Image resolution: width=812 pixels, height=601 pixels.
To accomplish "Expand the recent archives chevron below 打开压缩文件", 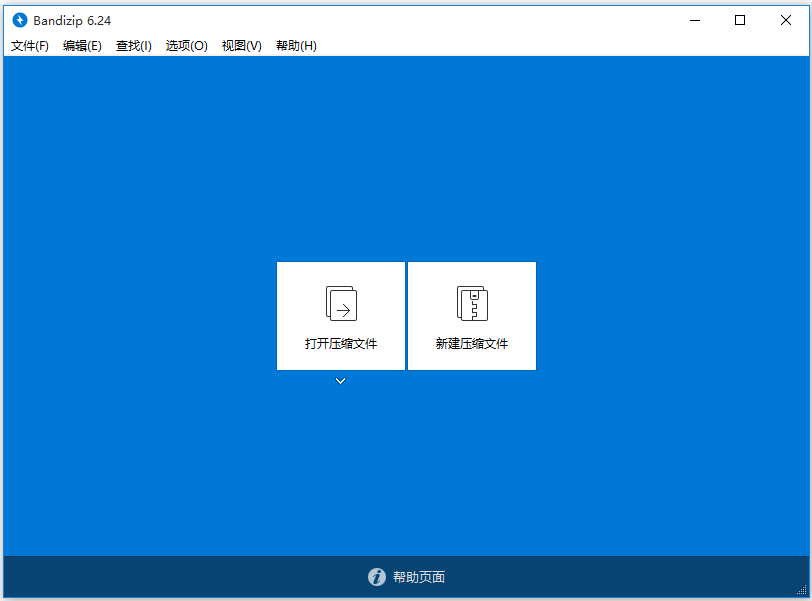I will pos(340,381).
